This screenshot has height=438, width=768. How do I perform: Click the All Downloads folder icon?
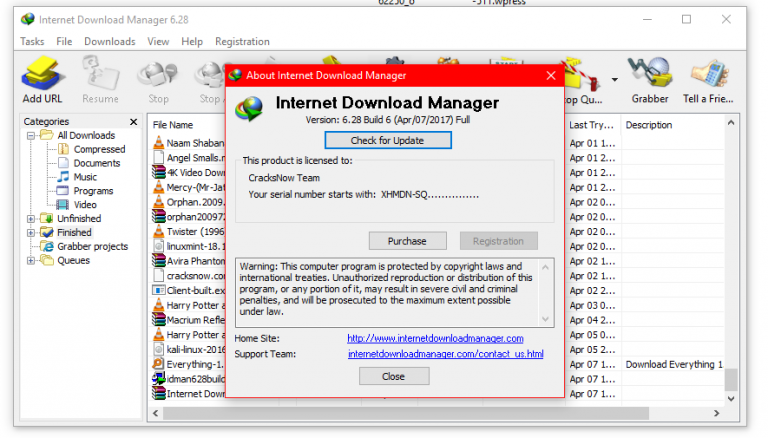click(47, 135)
